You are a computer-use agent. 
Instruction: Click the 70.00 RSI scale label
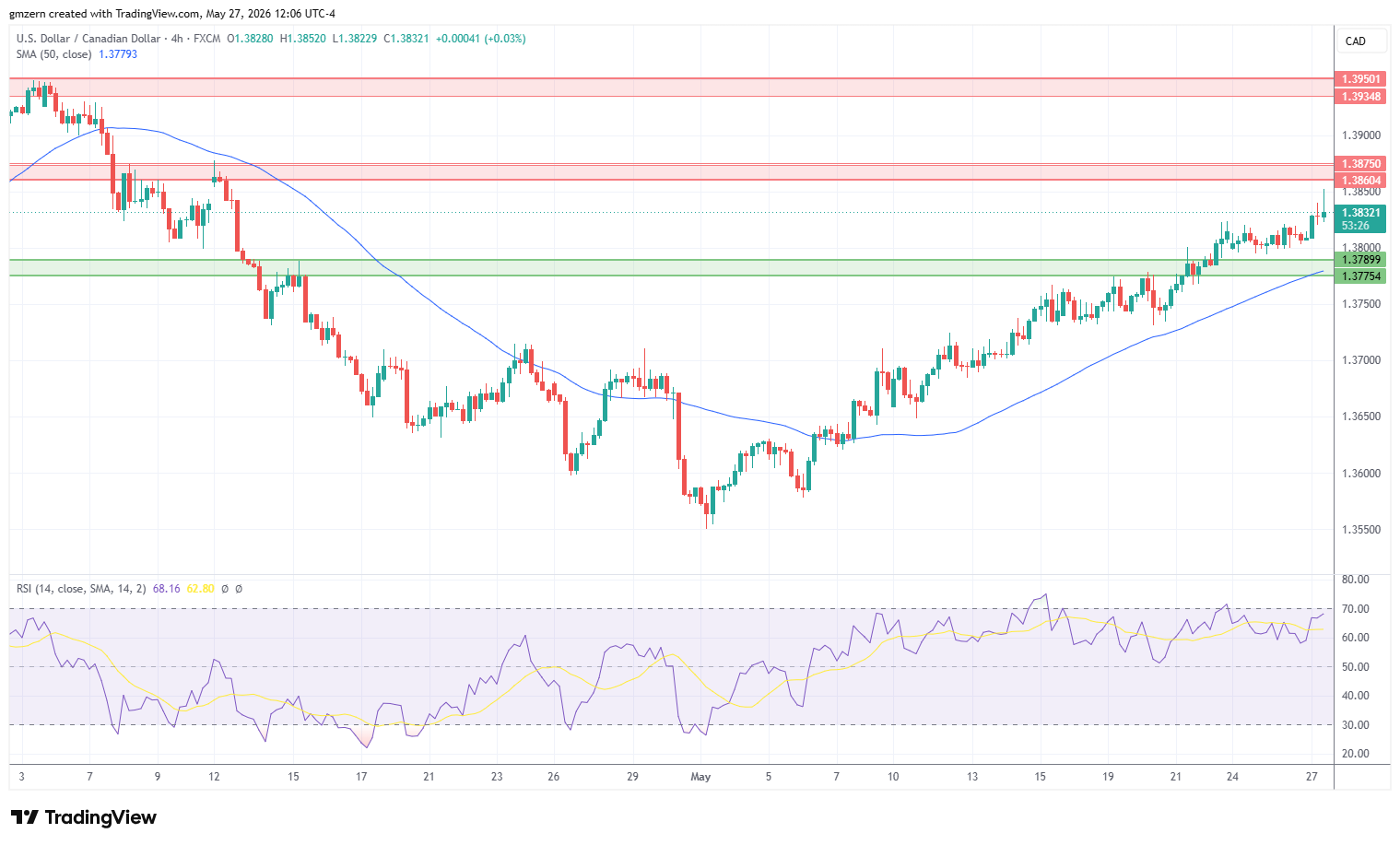click(1356, 609)
